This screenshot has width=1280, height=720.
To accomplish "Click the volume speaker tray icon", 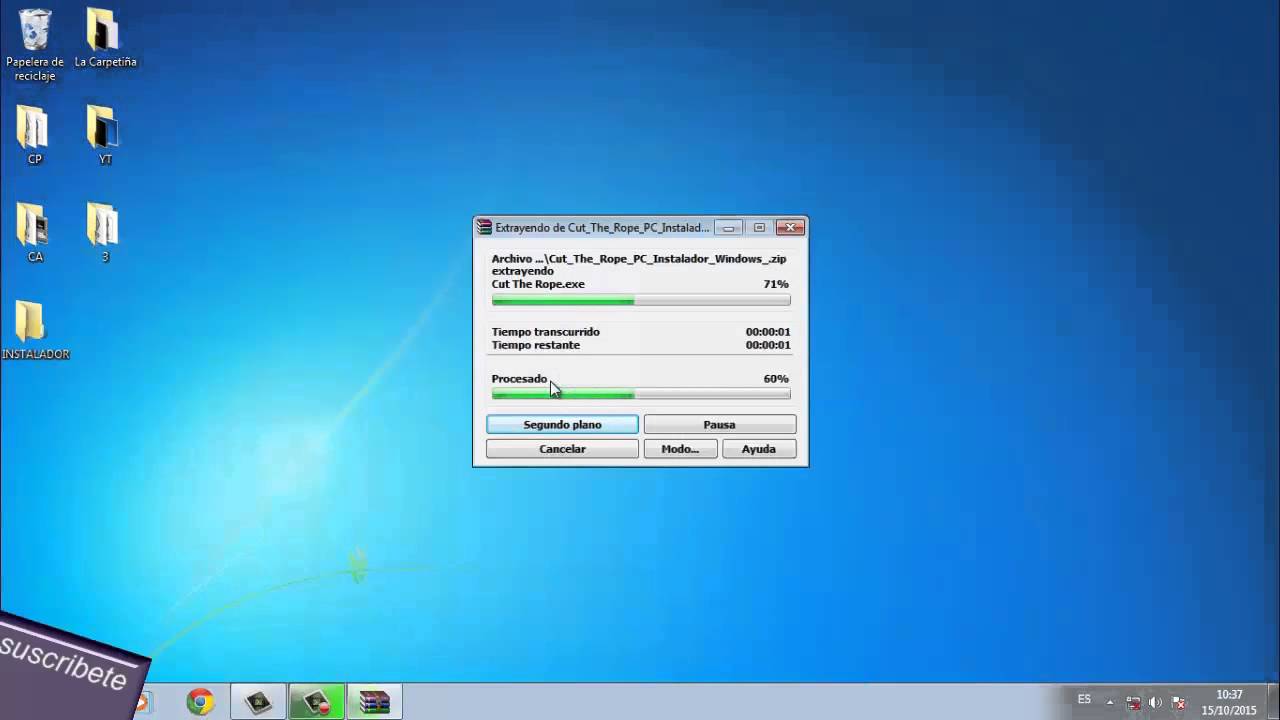I will click(x=1156, y=702).
